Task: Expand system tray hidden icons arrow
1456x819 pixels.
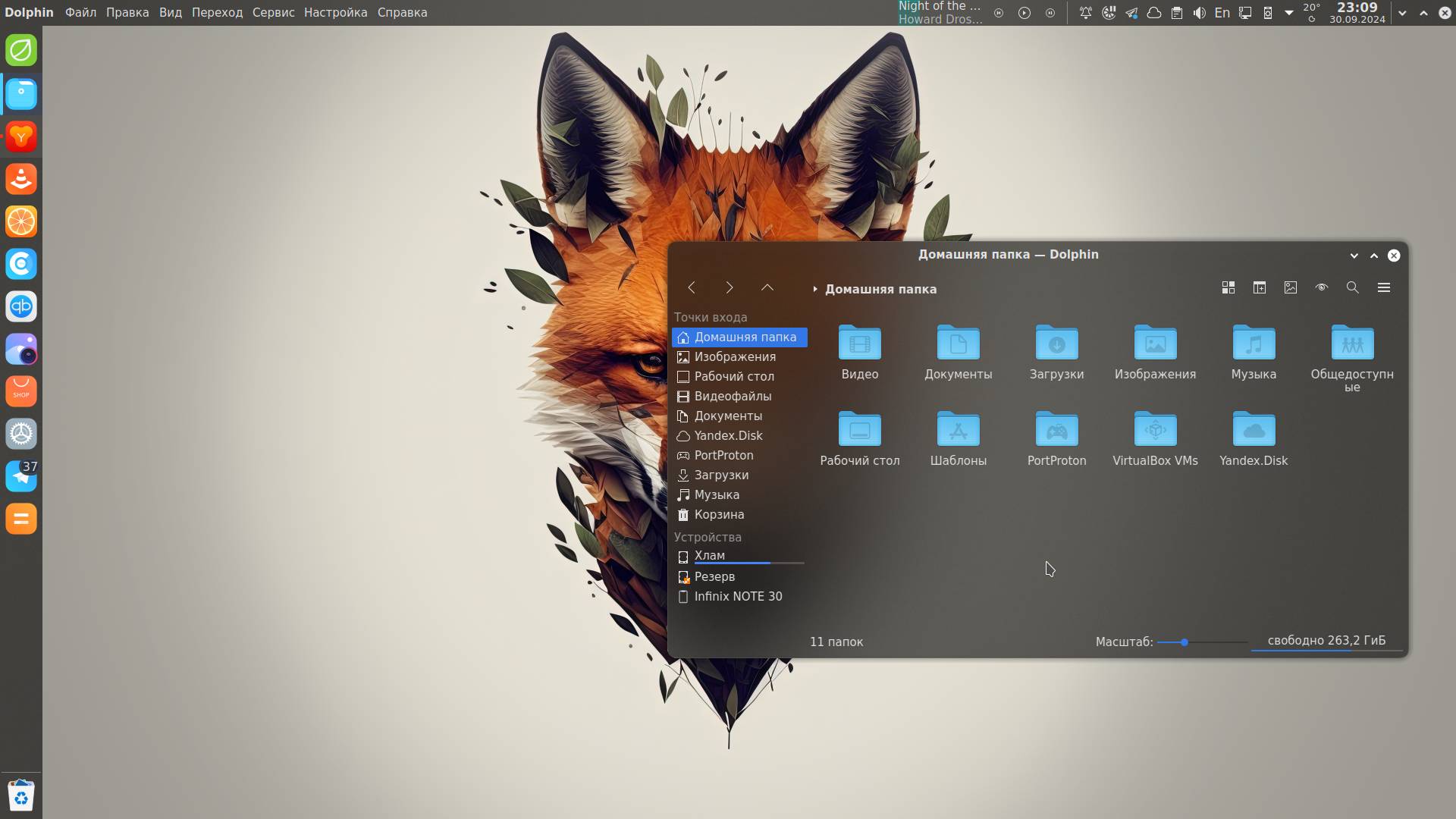Action: 1288,13
